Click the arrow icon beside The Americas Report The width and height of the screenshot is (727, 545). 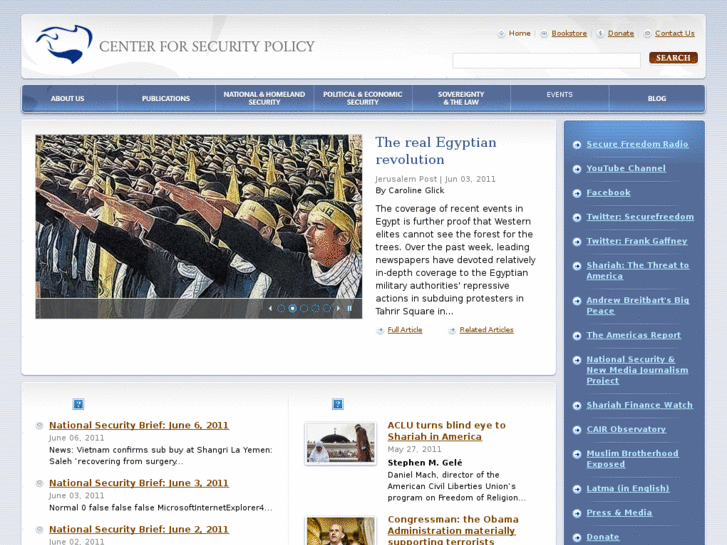(577, 336)
